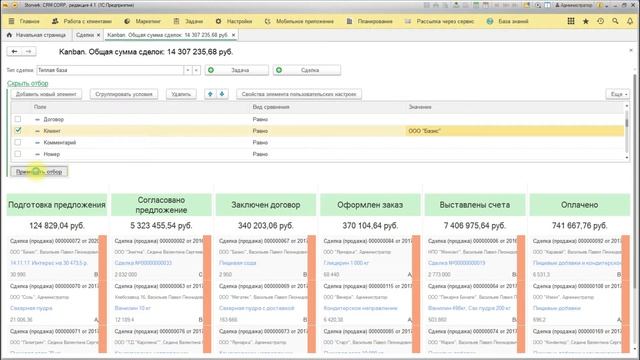Click the Удалить filter button

pyautogui.click(x=181, y=94)
